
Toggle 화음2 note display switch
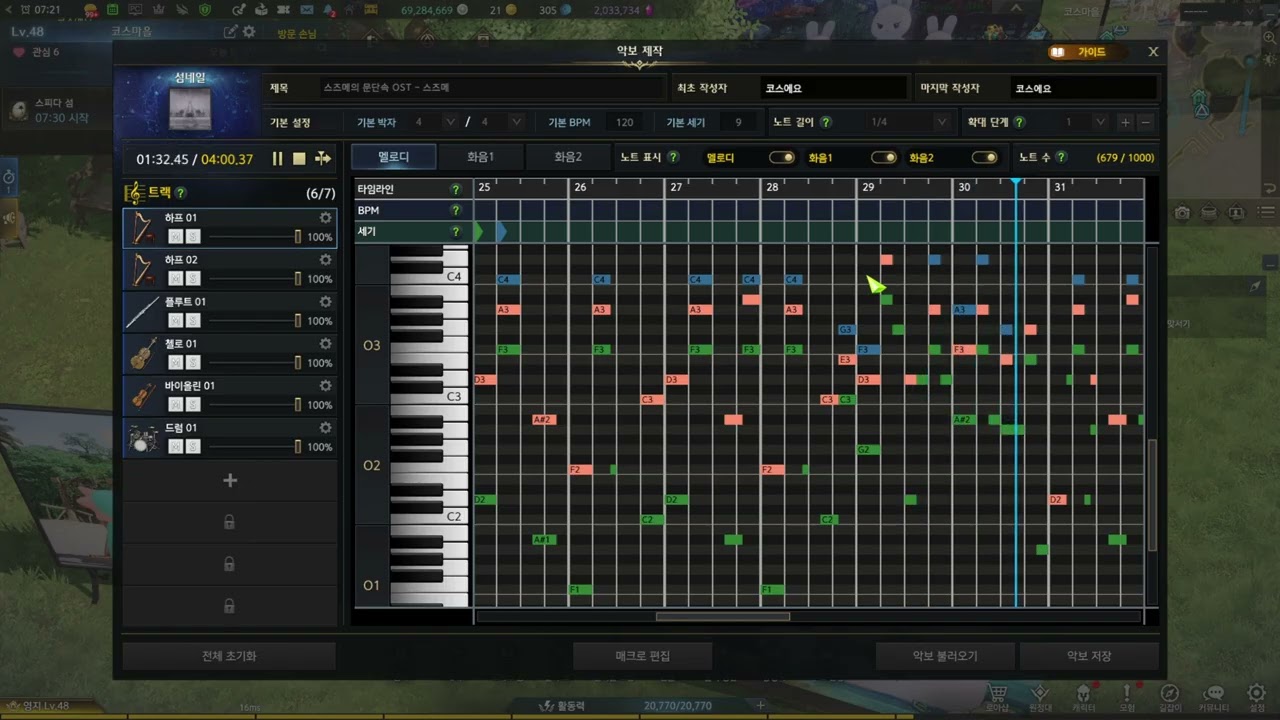984,158
